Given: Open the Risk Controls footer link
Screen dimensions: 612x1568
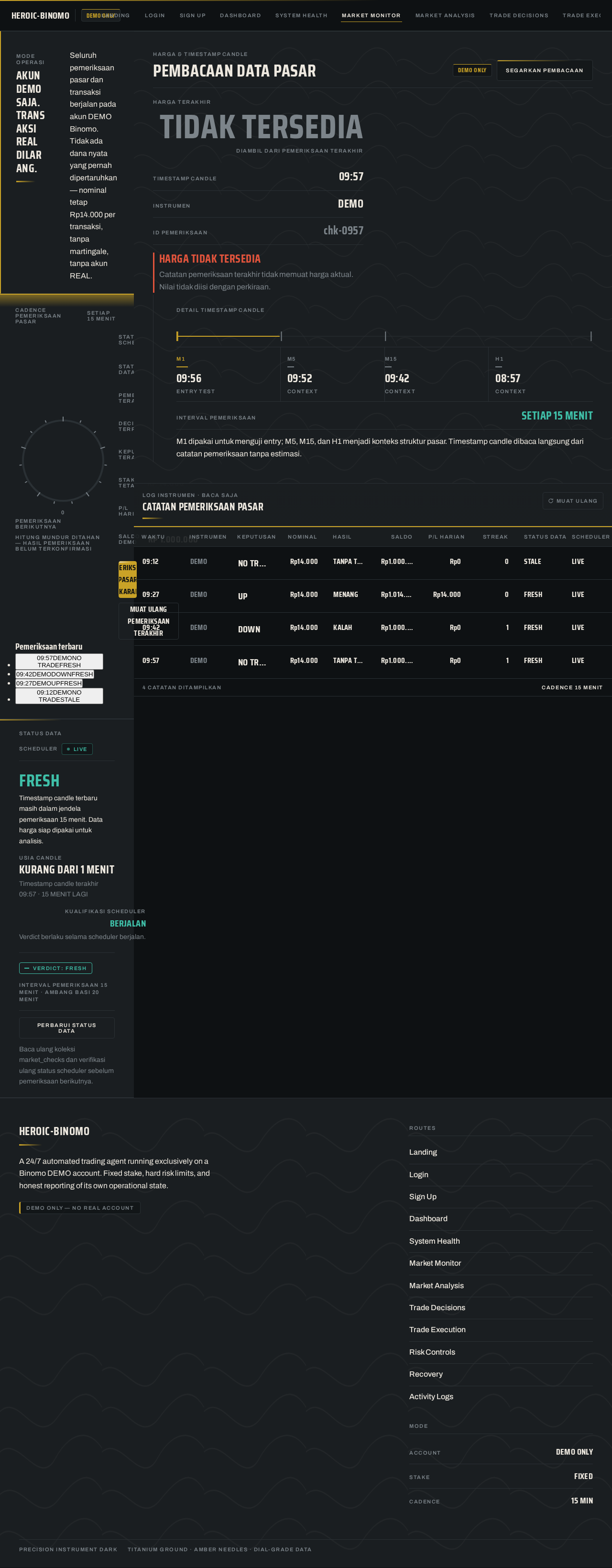Looking at the screenshot, I should (432, 1352).
